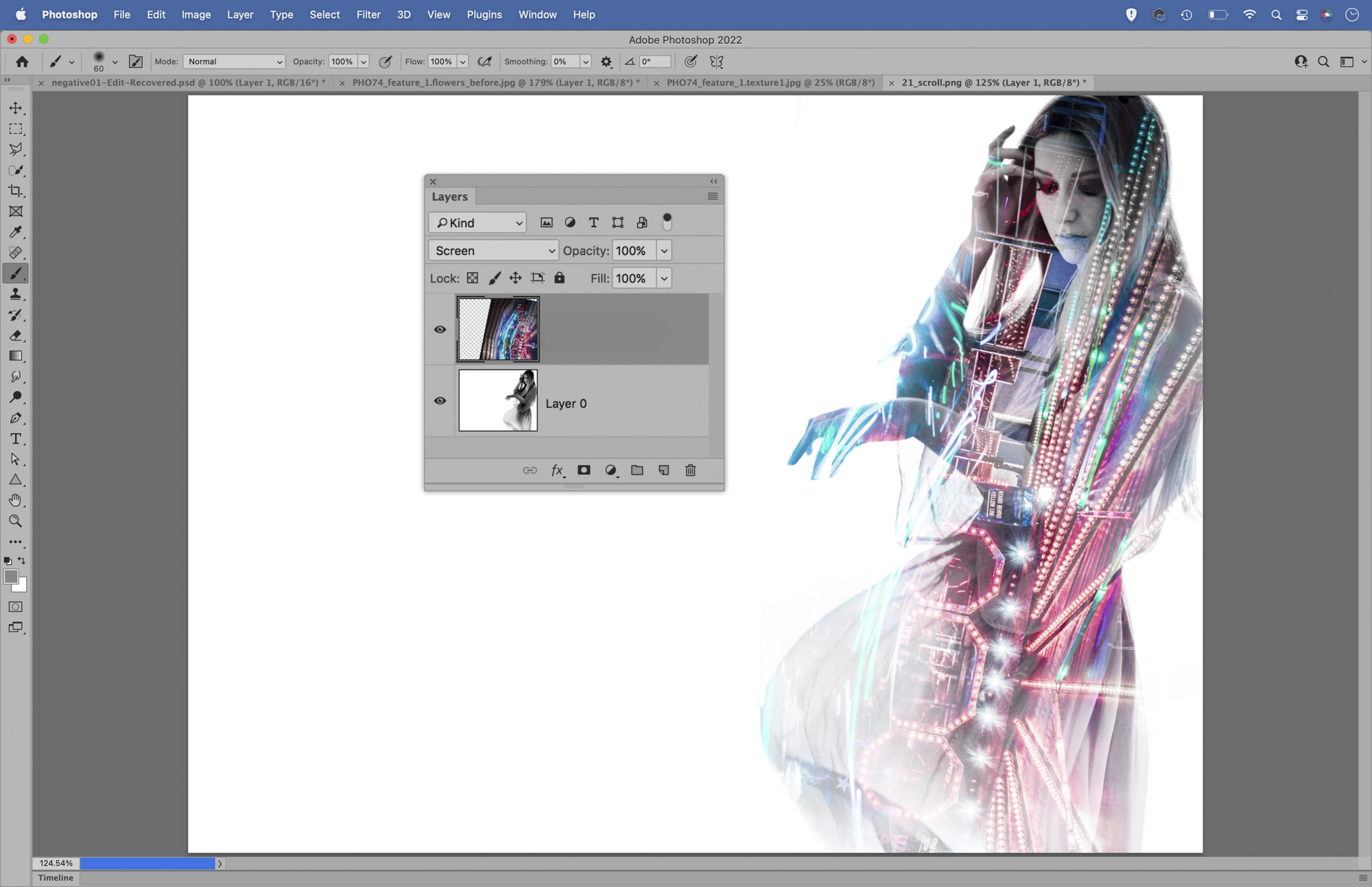Click the Layers panel Opacity field
The width and height of the screenshot is (1372, 887).
(x=632, y=250)
